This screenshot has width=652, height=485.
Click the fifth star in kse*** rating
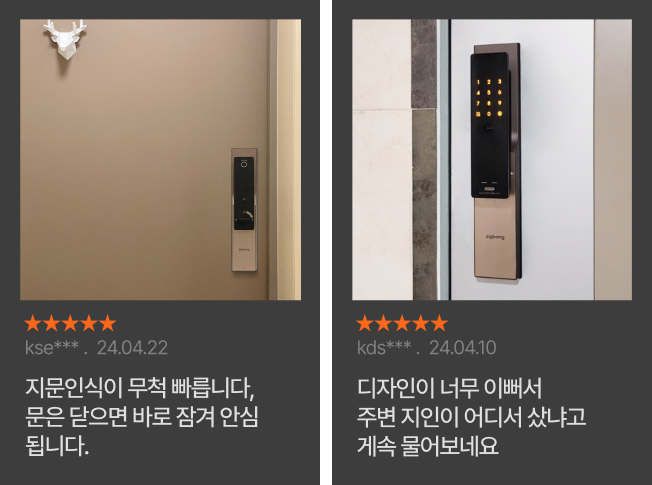pos(108,323)
